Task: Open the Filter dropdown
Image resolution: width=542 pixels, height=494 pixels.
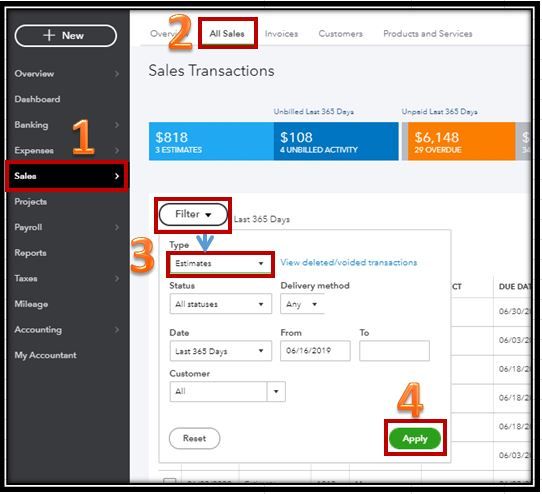Action: click(193, 214)
